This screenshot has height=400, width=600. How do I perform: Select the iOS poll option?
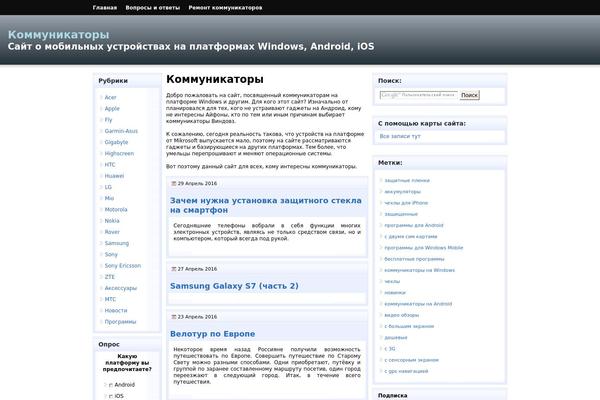[x=111, y=396]
